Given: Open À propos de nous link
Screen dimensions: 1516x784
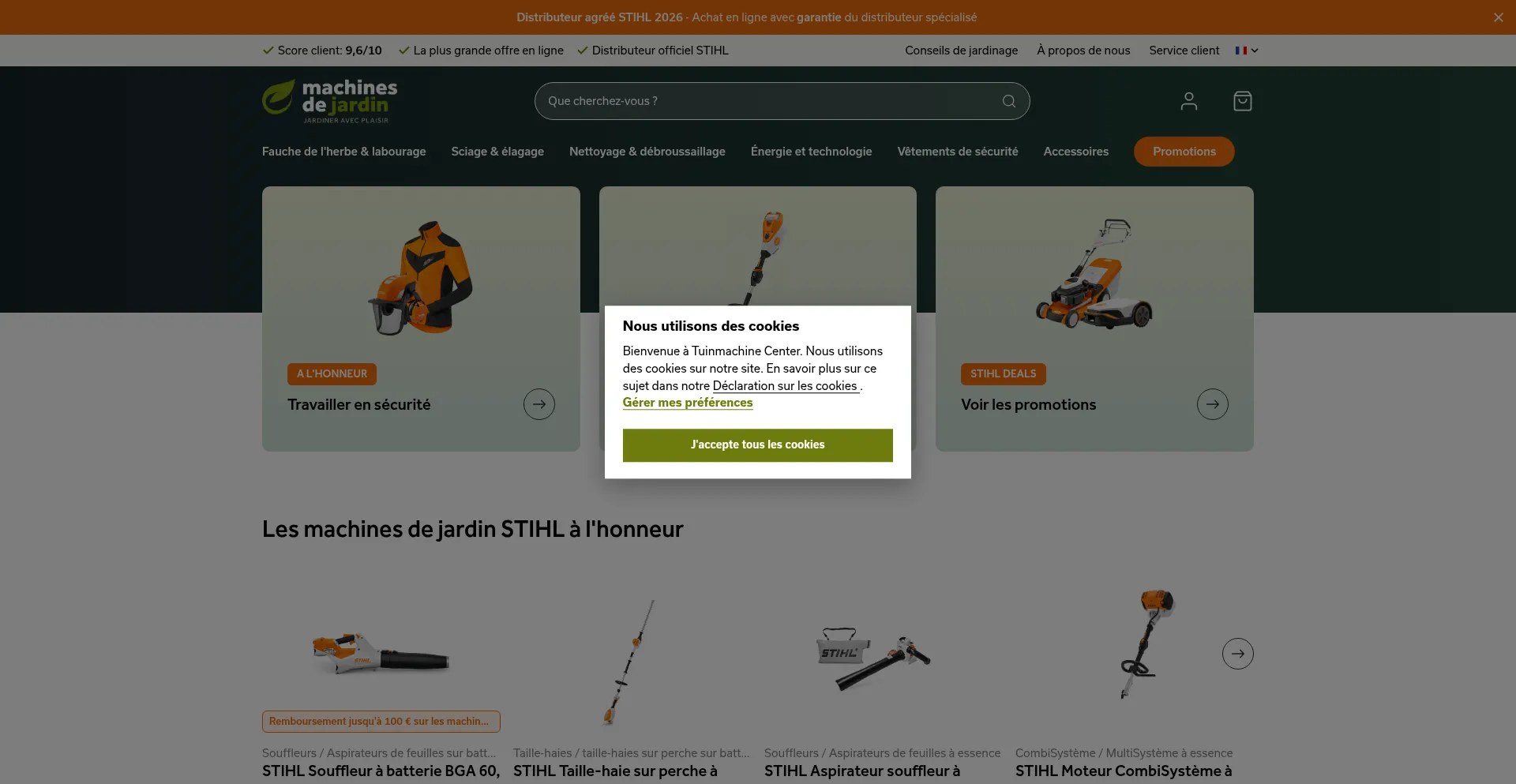Looking at the screenshot, I should click(x=1083, y=51).
